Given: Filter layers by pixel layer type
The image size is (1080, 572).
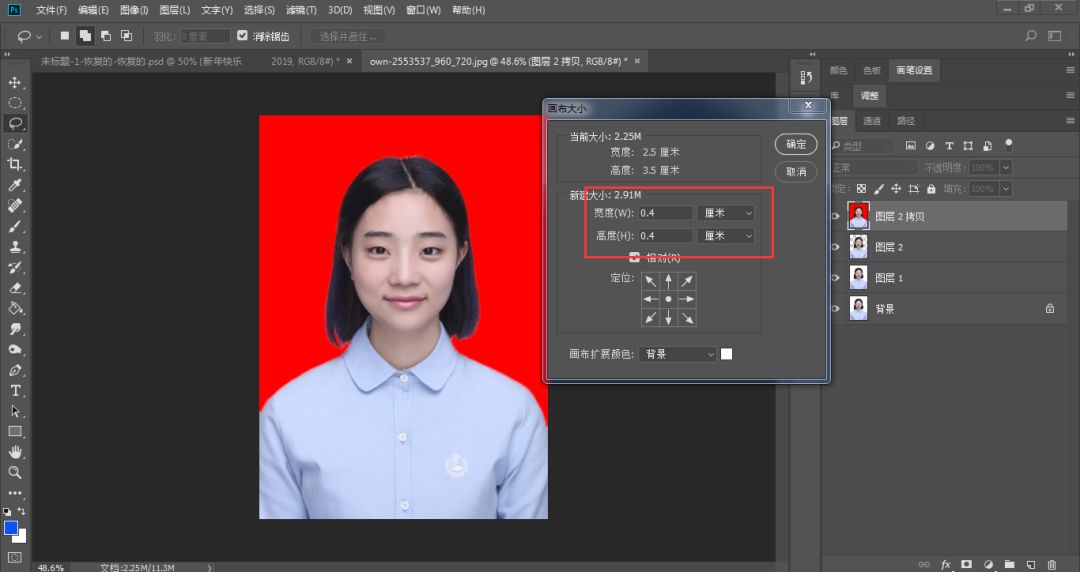Looking at the screenshot, I should tap(911, 145).
